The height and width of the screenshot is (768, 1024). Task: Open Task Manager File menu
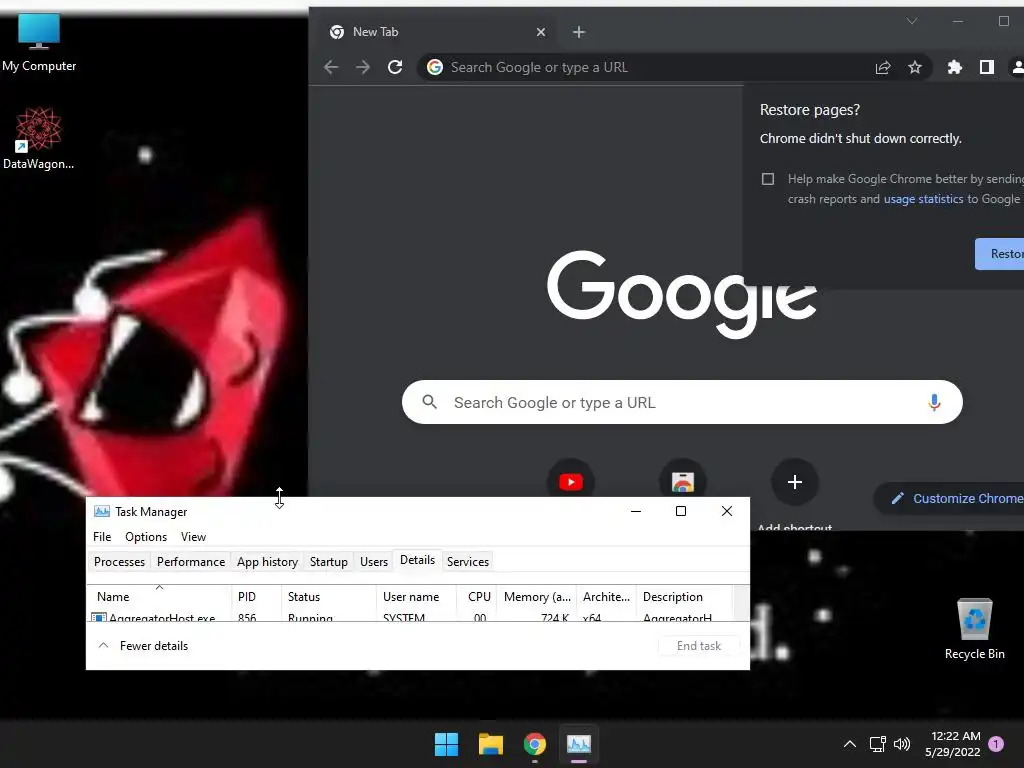[x=102, y=537]
